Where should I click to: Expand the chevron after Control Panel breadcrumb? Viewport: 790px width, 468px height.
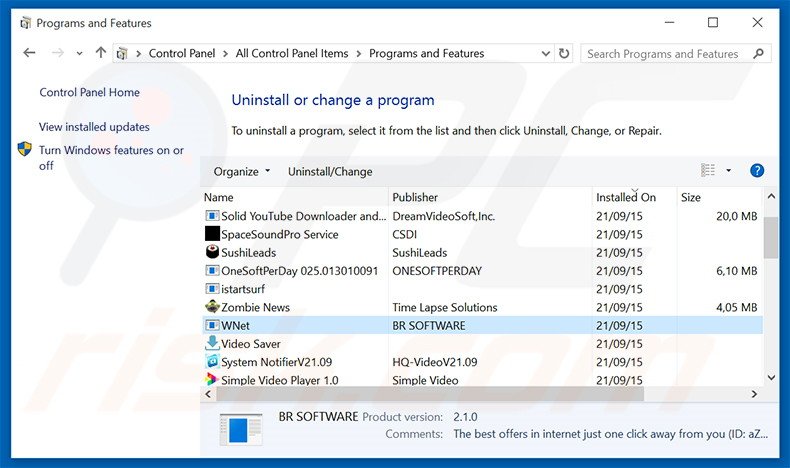[x=225, y=53]
